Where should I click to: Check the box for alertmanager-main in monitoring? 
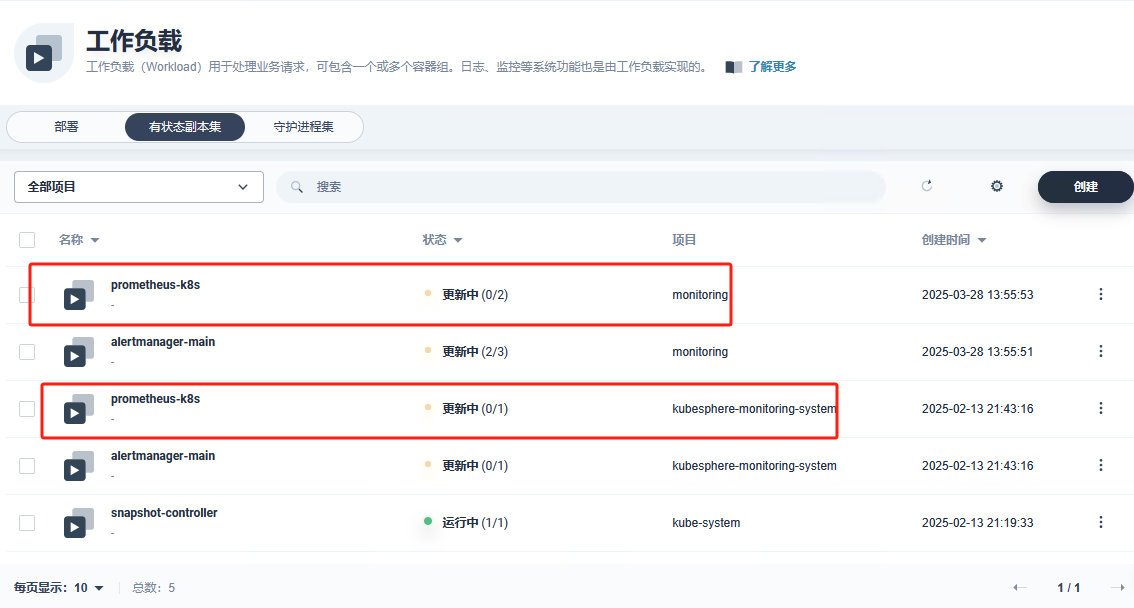[x=27, y=352]
